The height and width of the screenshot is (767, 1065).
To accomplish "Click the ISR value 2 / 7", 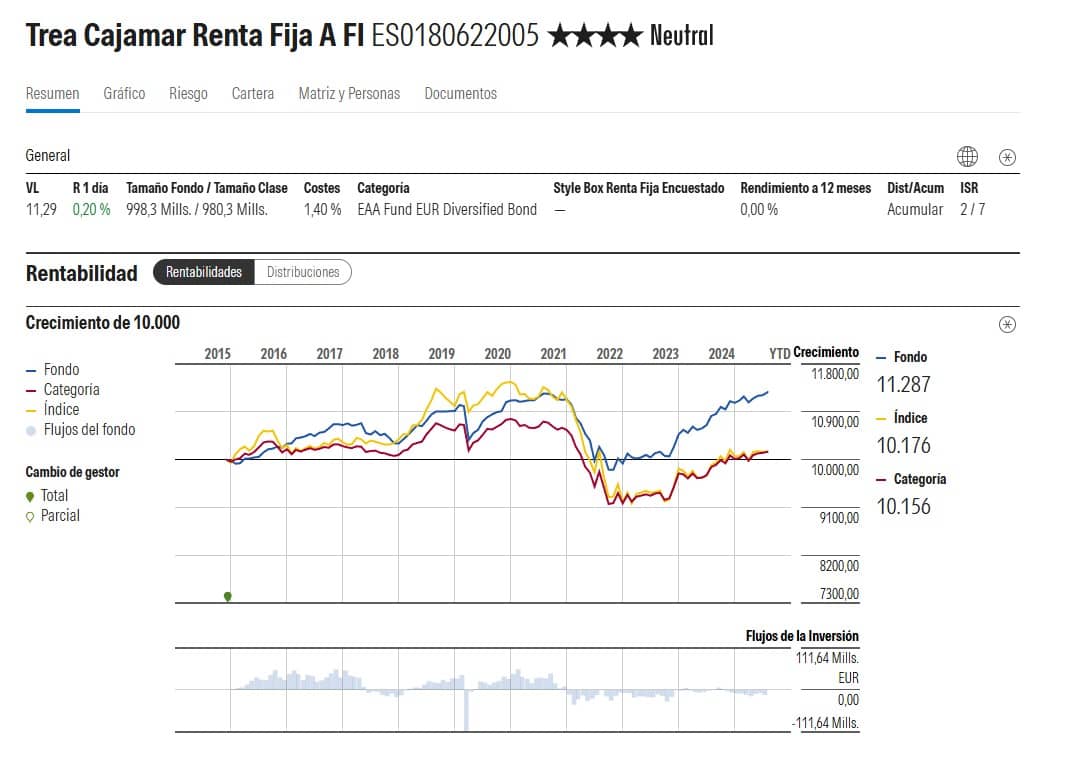I will point(972,209).
